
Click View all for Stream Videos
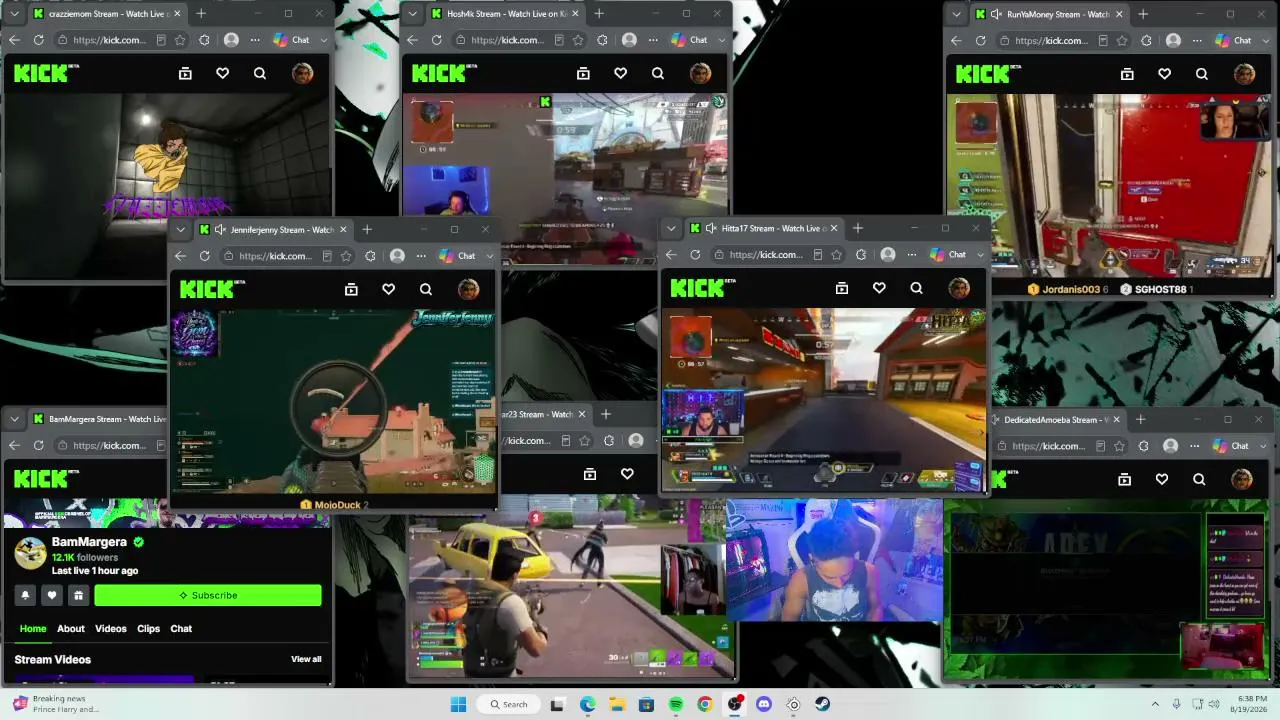(306, 660)
